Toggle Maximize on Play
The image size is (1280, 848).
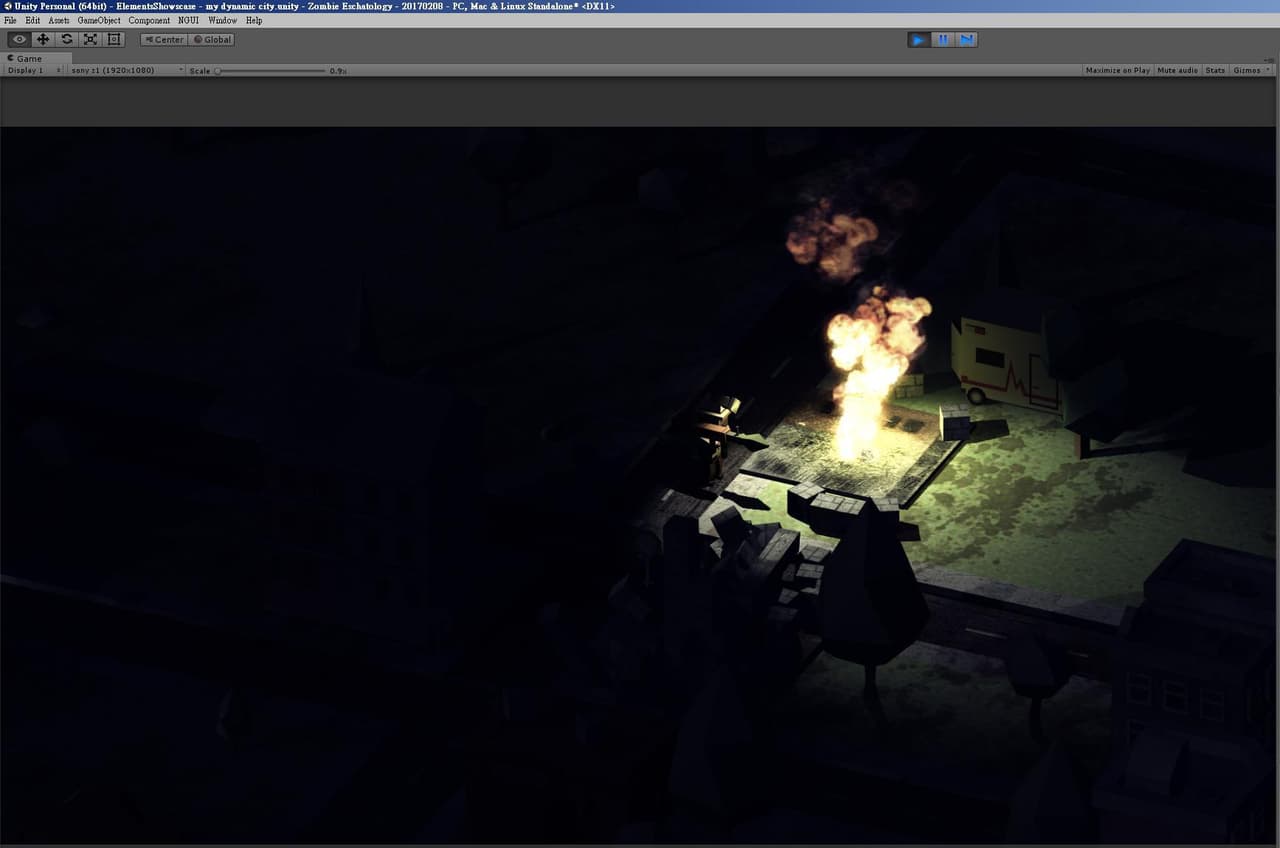1117,70
